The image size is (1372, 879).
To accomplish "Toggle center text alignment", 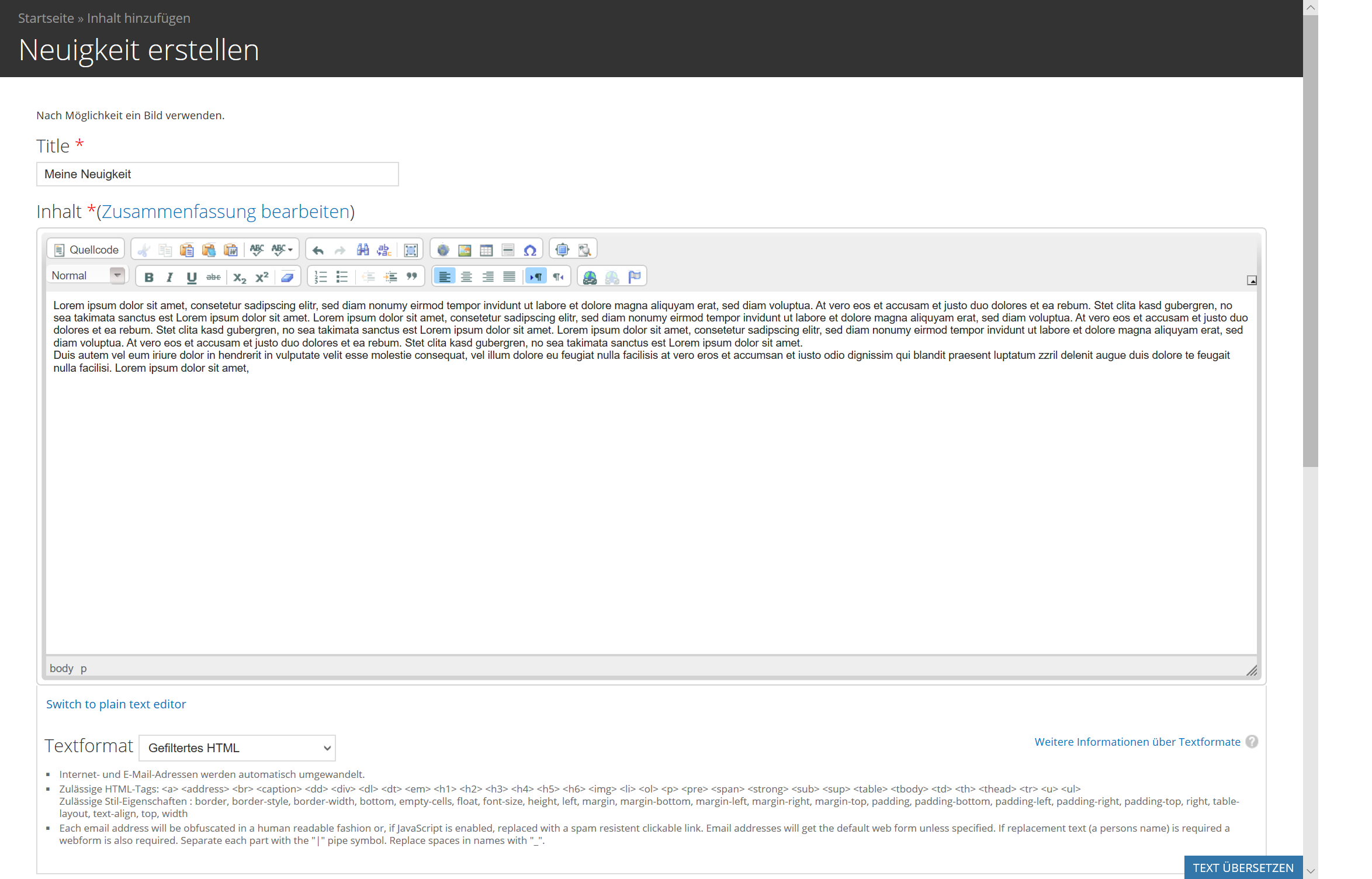I will tap(466, 277).
